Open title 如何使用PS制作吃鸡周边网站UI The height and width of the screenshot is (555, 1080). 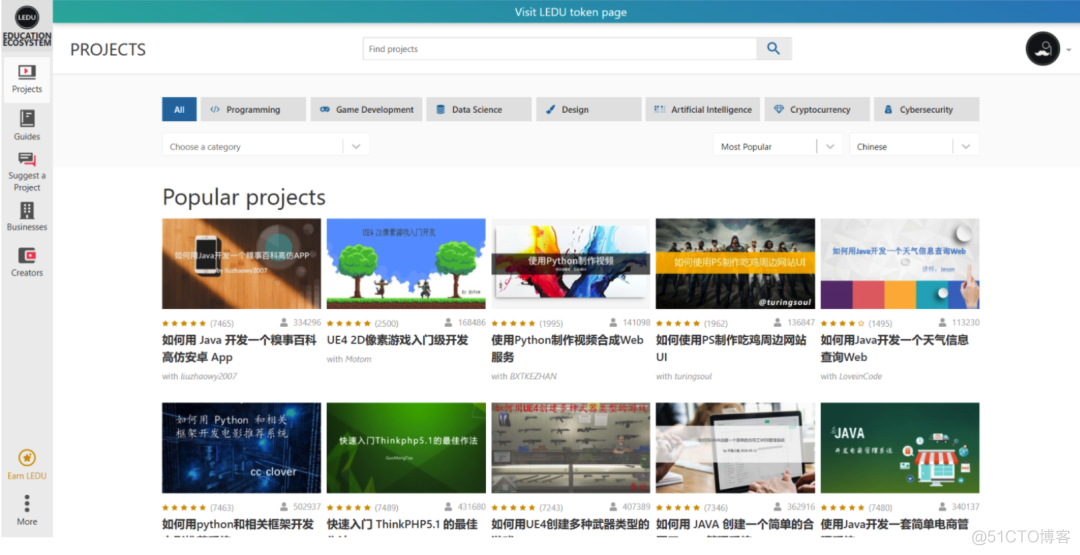(x=731, y=348)
